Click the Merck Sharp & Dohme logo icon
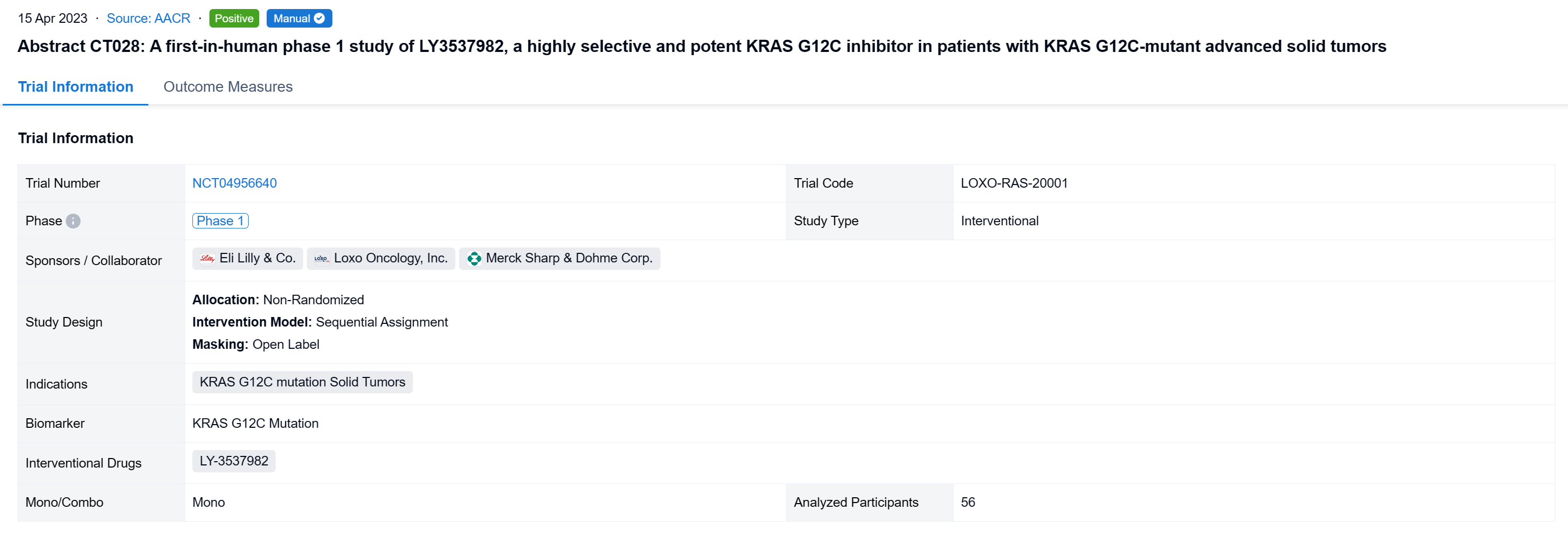Image resolution: width=1568 pixels, height=537 pixels. pos(474,259)
